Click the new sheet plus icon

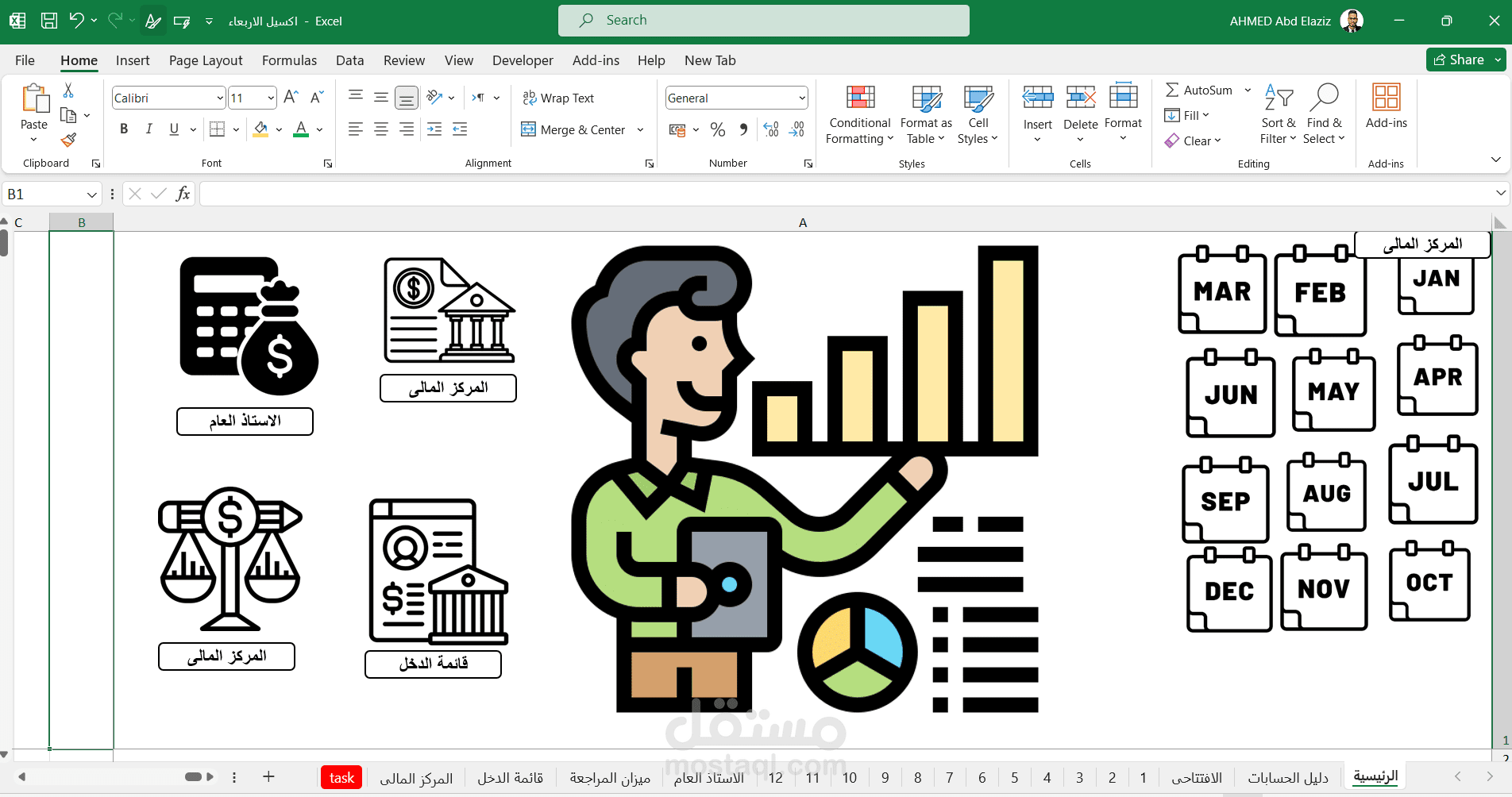coord(268,777)
